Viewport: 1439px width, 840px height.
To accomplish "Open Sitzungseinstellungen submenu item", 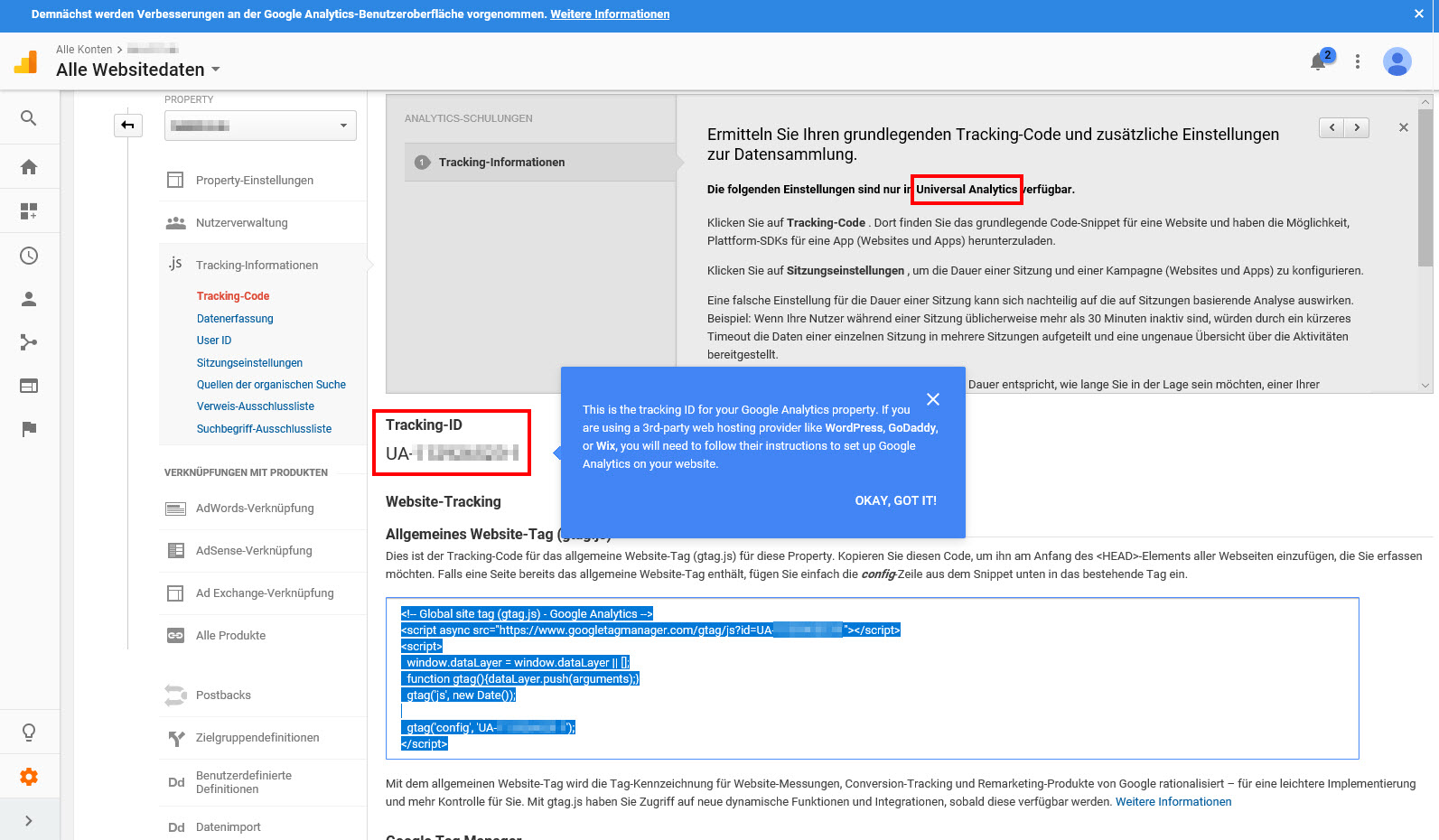I will tap(249, 363).
